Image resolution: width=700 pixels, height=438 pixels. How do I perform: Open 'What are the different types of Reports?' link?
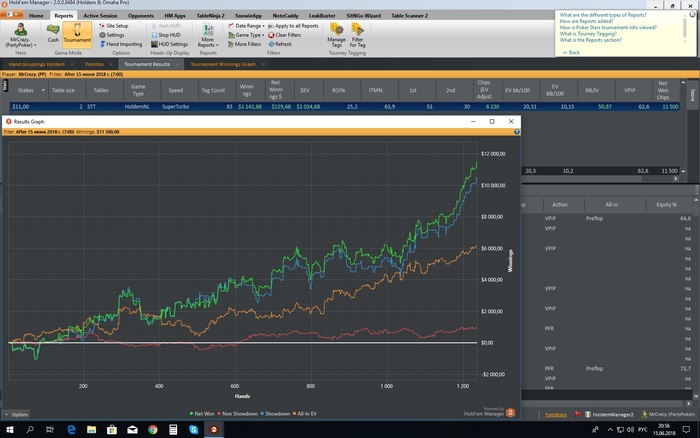tap(603, 15)
